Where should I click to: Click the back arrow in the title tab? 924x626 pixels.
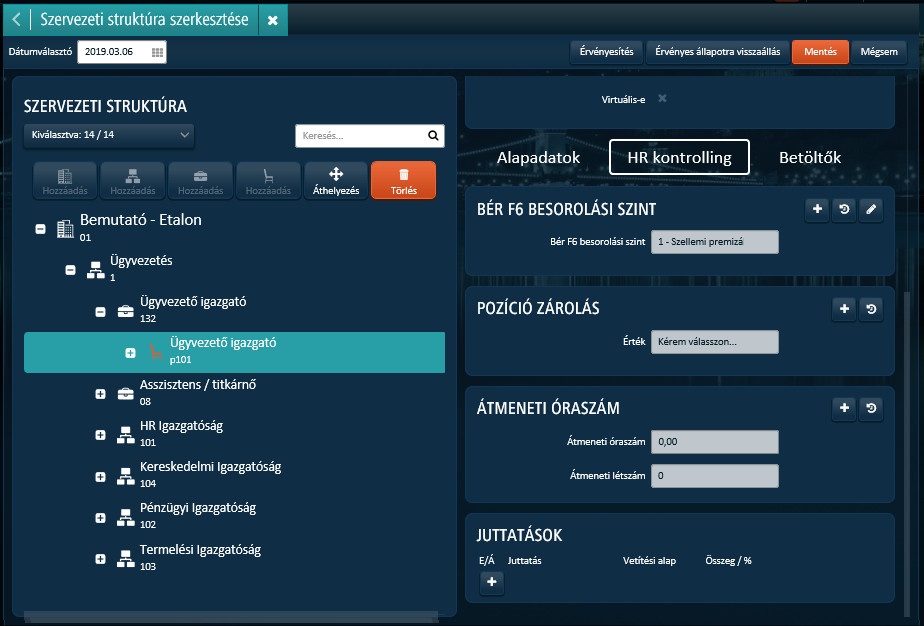(16, 20)
